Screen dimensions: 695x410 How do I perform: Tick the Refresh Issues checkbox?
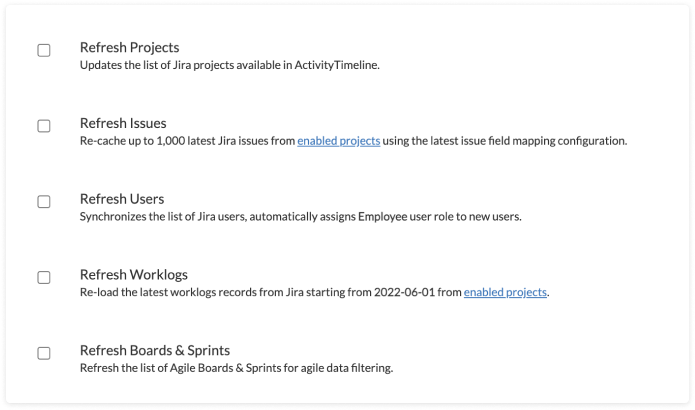coord(44,126)
